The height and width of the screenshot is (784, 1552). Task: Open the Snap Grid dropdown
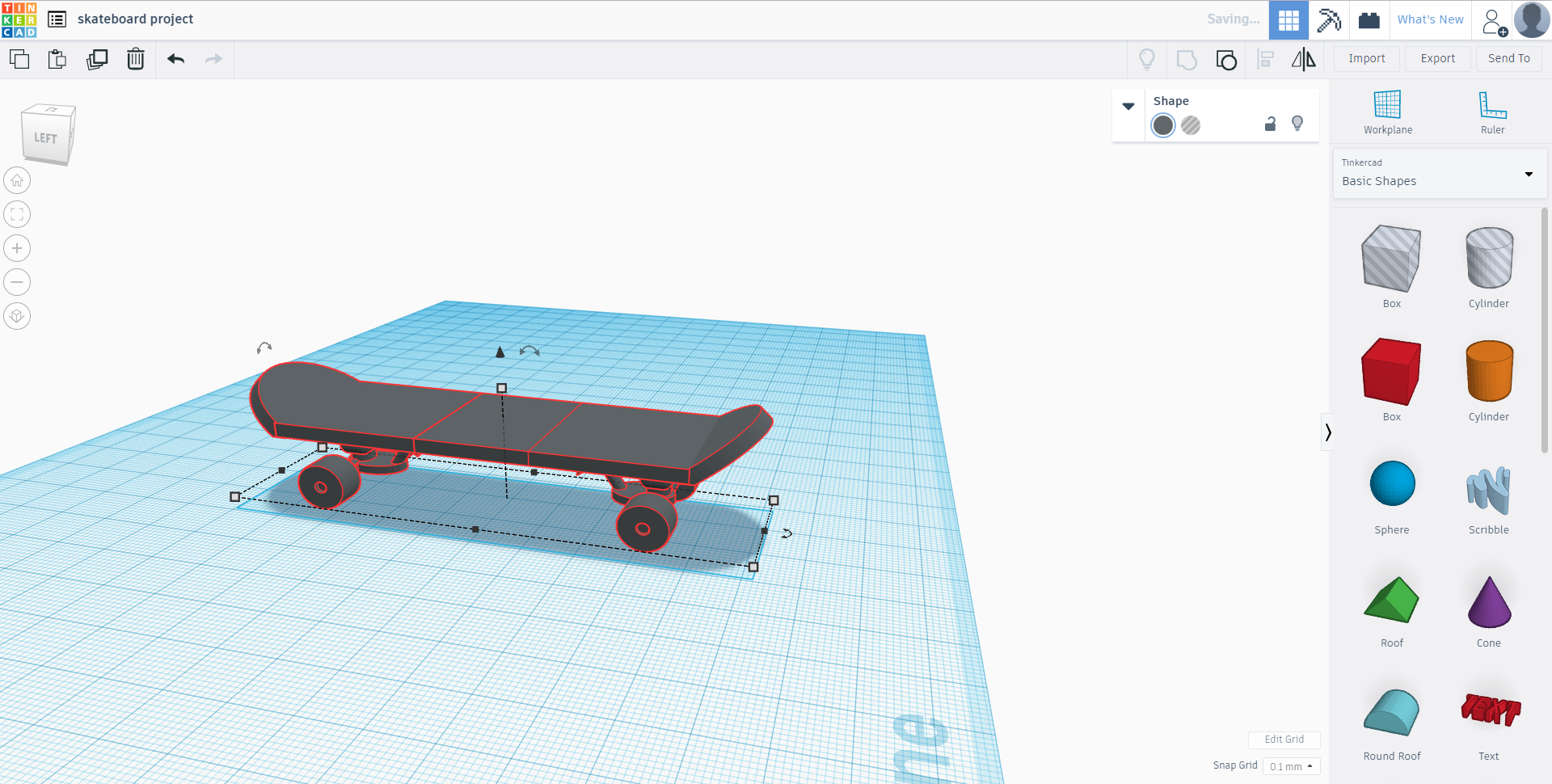(x=1291, y=766)
